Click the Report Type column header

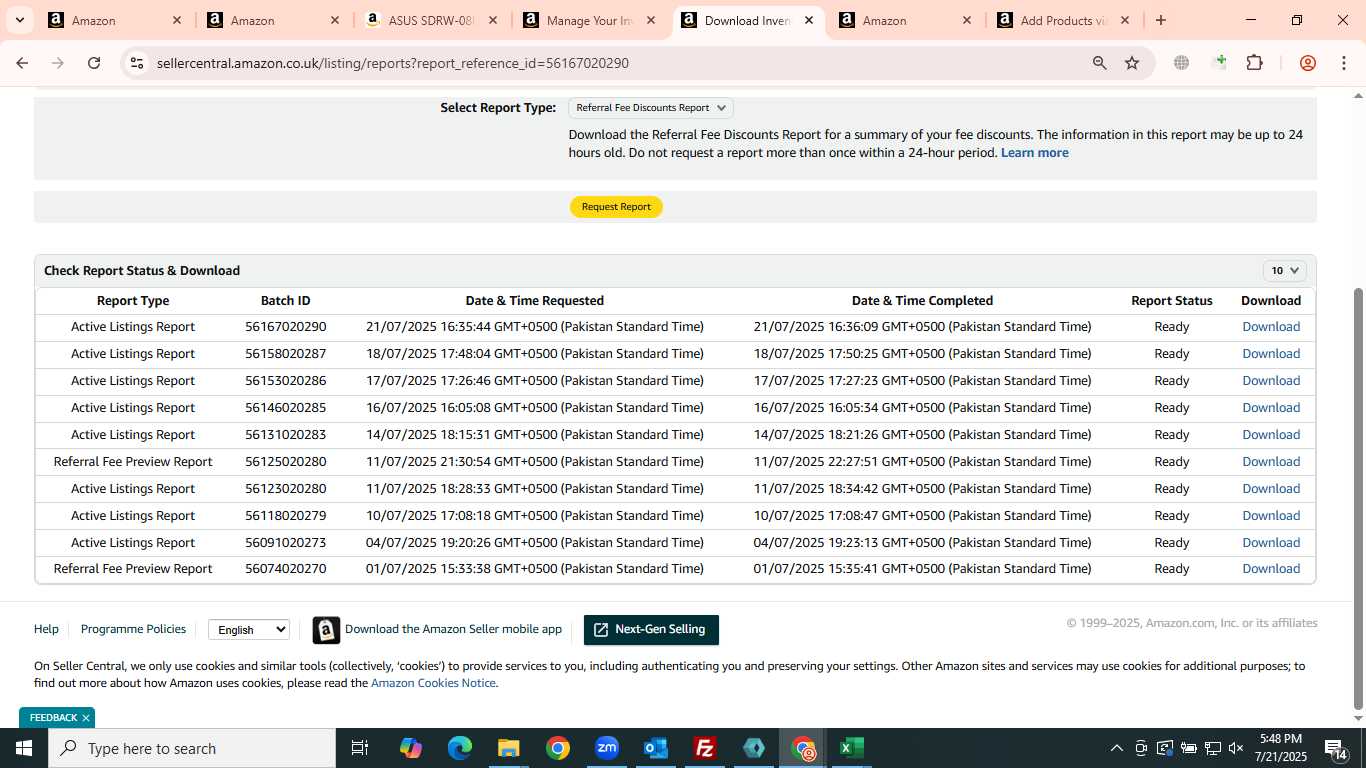[133, 301]
